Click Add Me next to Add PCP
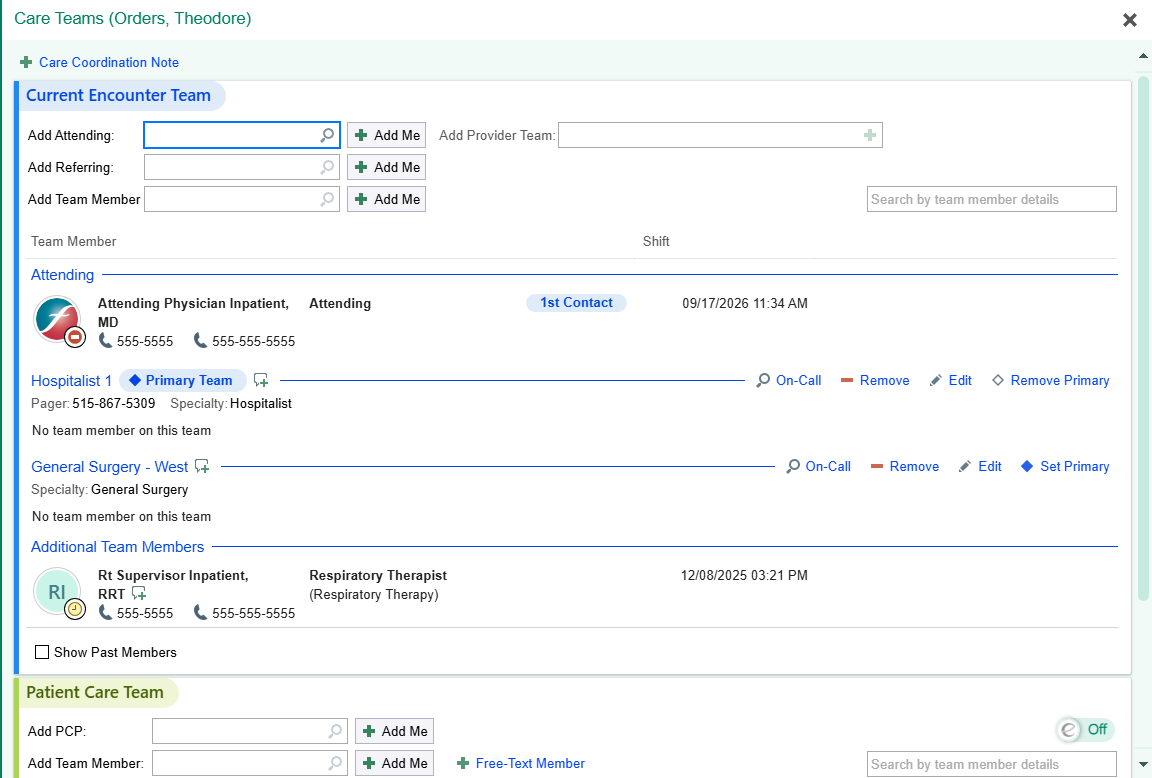This screenshot has width=1152, height=778. tap(395, 731)
